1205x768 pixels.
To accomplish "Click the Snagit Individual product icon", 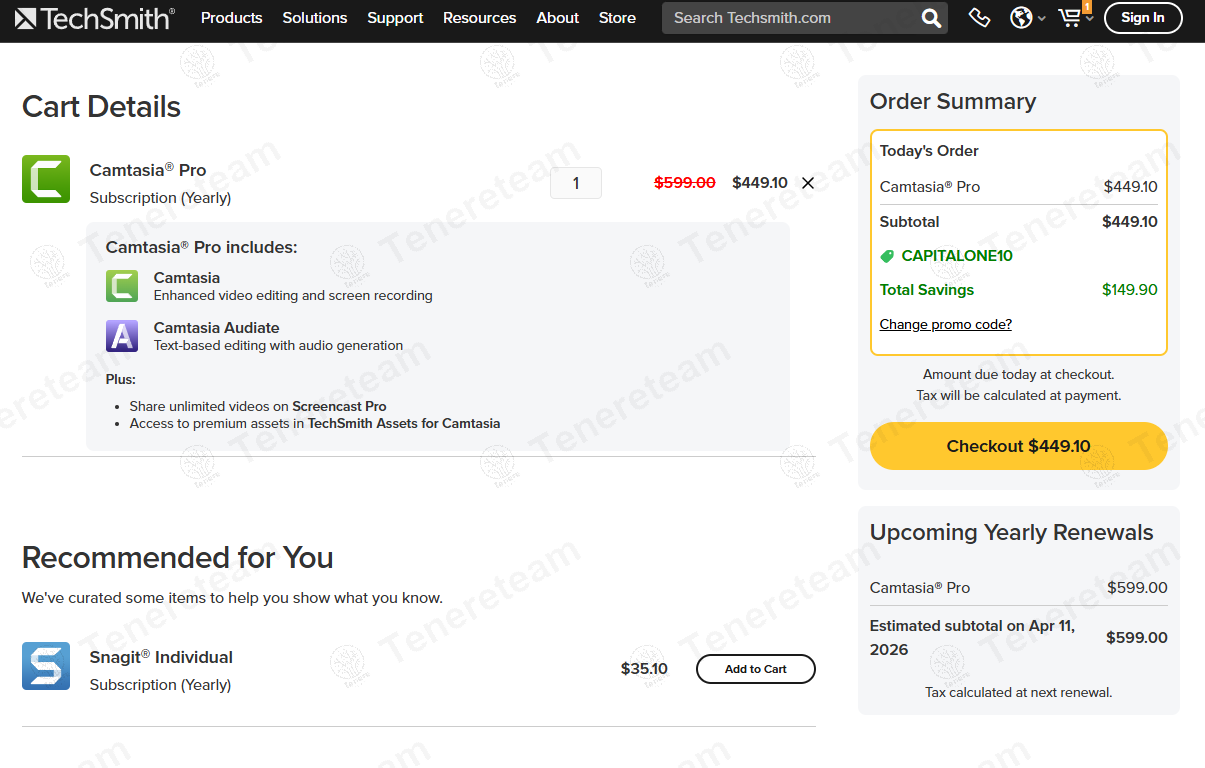I will pyautogui.click(x=46, y=666).
